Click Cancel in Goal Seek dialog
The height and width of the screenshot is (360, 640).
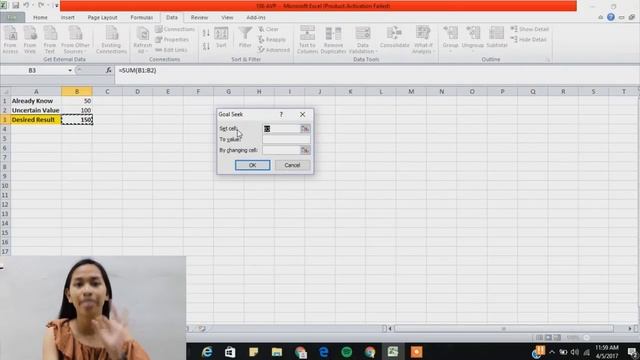(292, 165)
